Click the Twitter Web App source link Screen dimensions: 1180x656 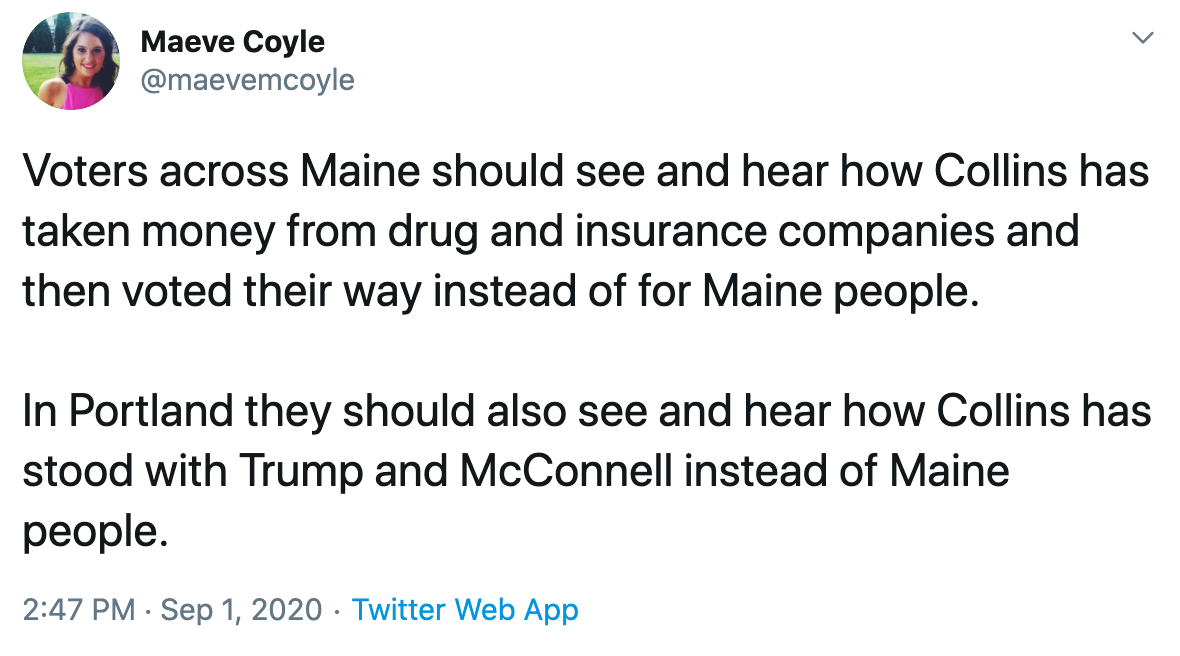tap(465, 609)
